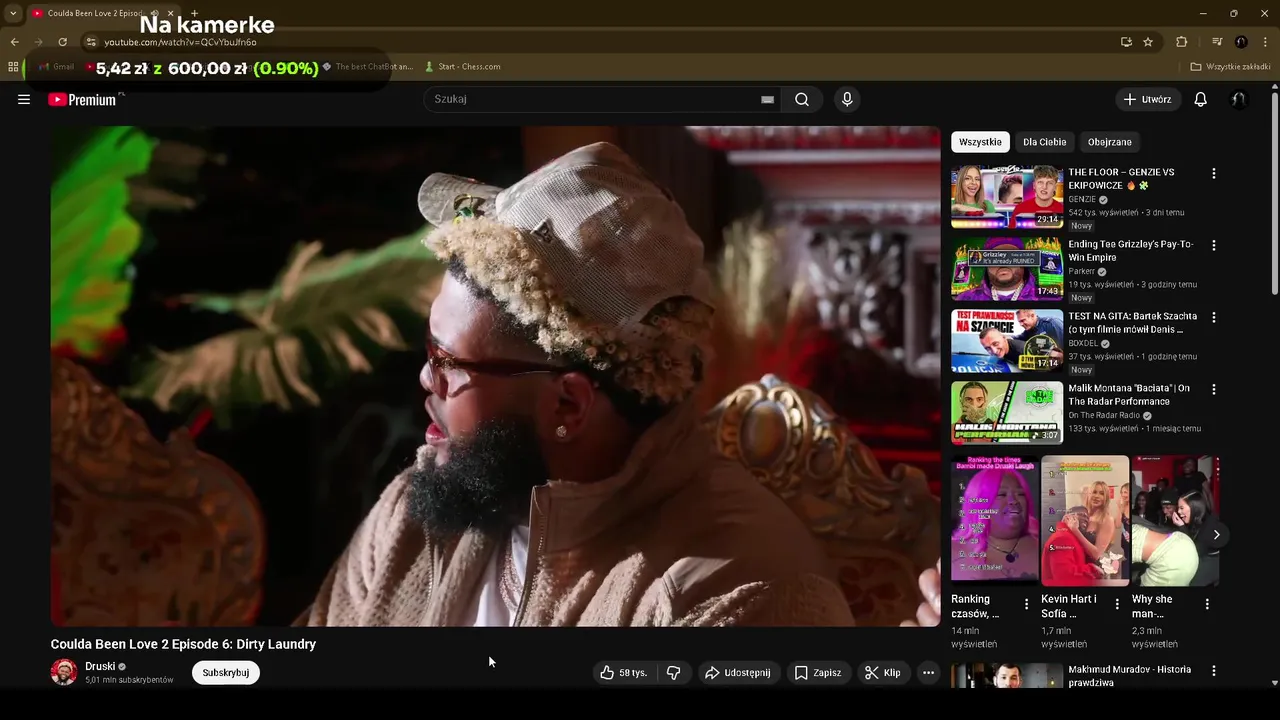The image size is (1280, 720).
Task: Click the main video player
Action: (x=495, y=376)
